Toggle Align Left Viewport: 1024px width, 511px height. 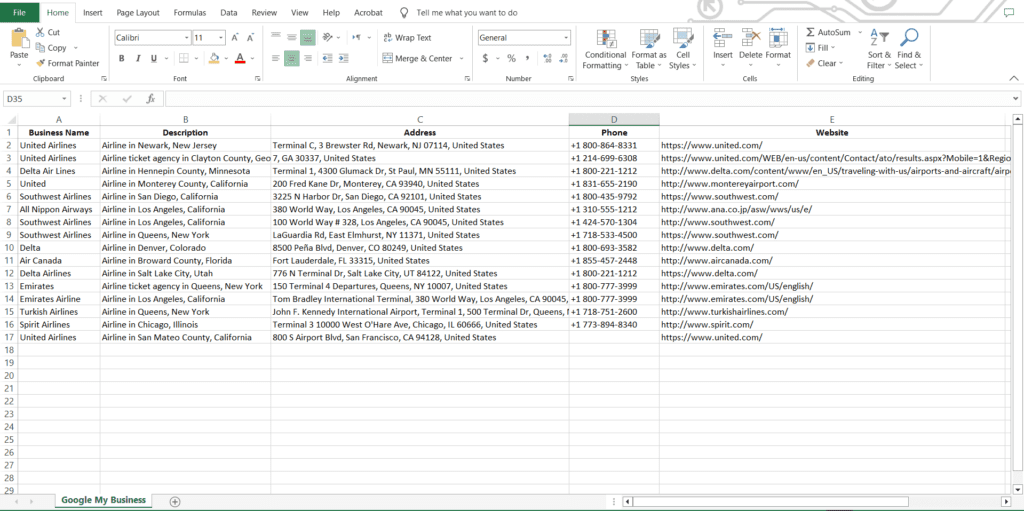click(276, 58)
